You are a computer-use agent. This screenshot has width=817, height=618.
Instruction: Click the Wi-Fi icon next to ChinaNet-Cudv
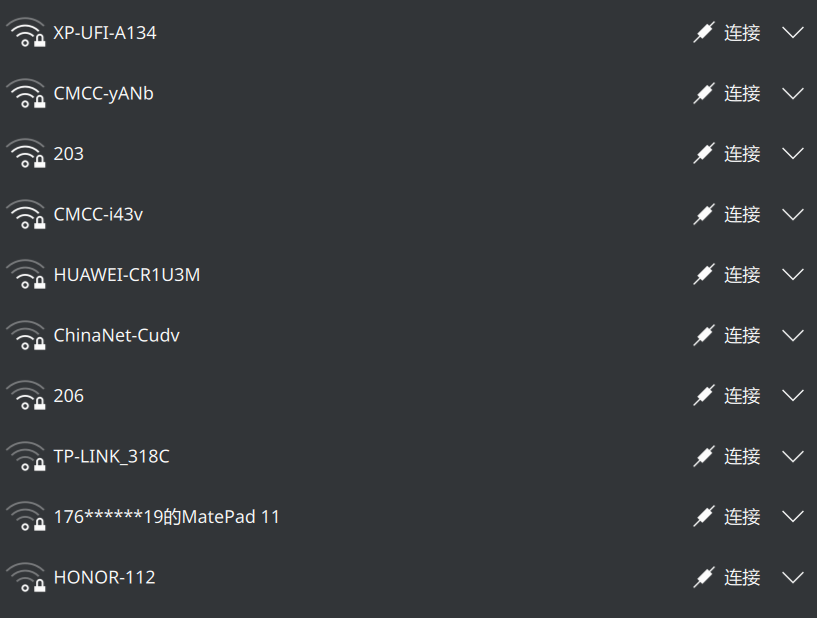click(26, 336)
